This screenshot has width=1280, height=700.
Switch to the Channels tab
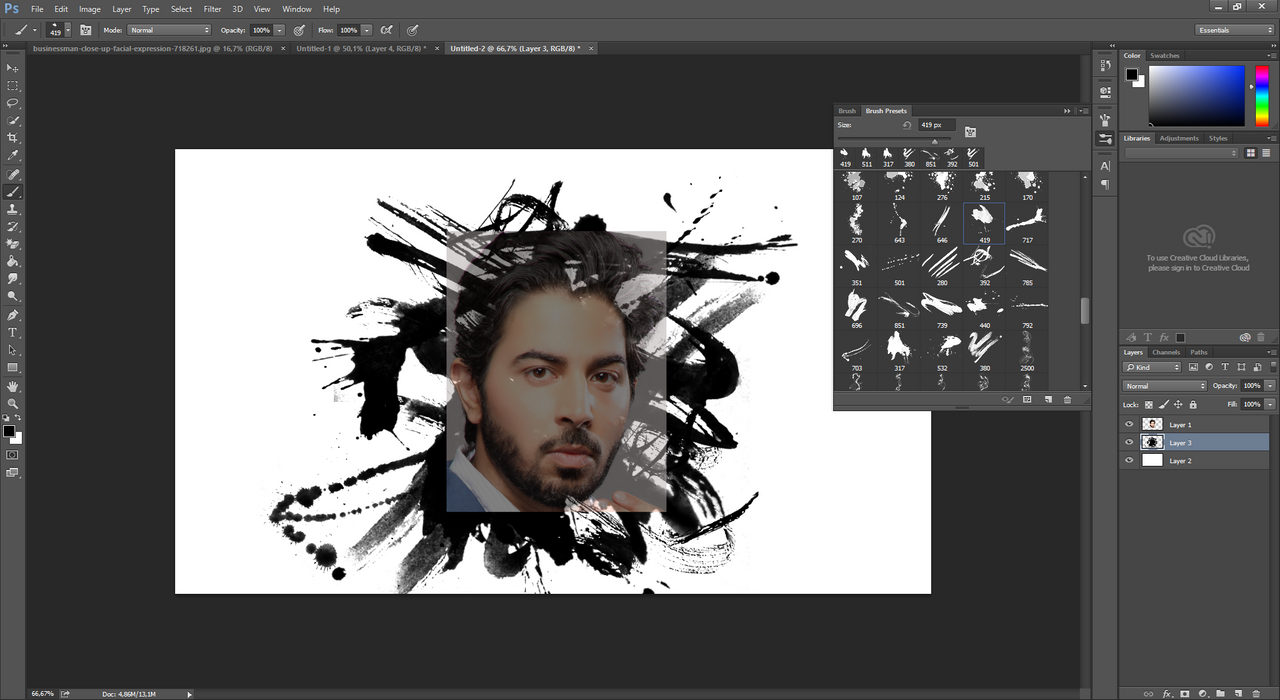coord(1166,352)
